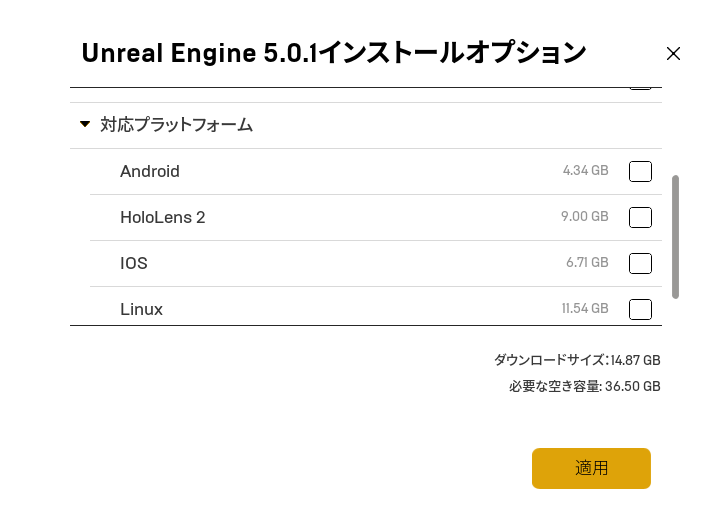The width and height of the screenshot is (713, 506).
Task: Collapse the 対応プラットフォーム section arrow
Action: [x=85, y=125]
